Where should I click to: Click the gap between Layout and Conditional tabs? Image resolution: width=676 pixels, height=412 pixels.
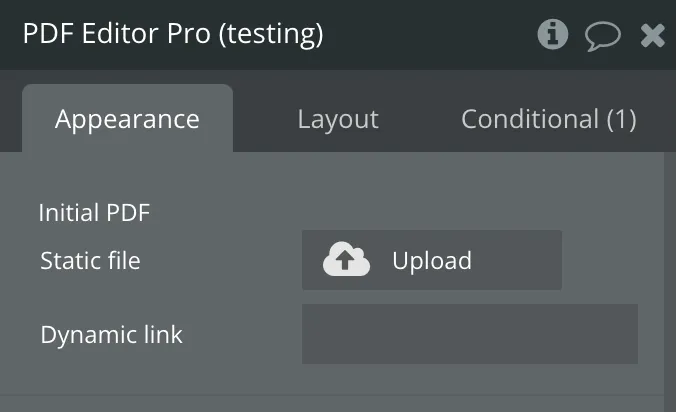tap(420, 119)
